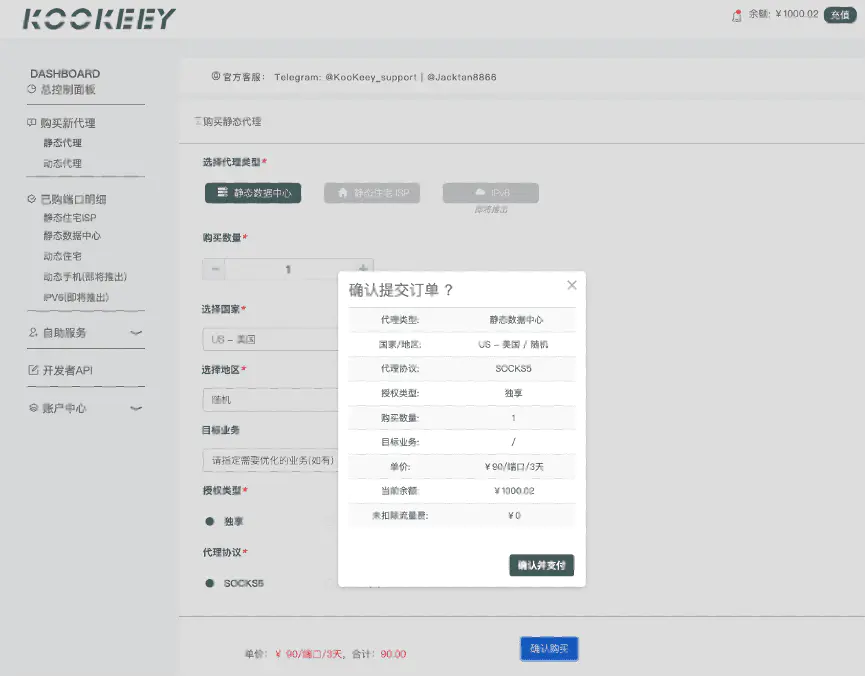Viewport: 866px width, 677px height.
Task: Select the SOCKS5 protocol radio button
Action: 210,583
